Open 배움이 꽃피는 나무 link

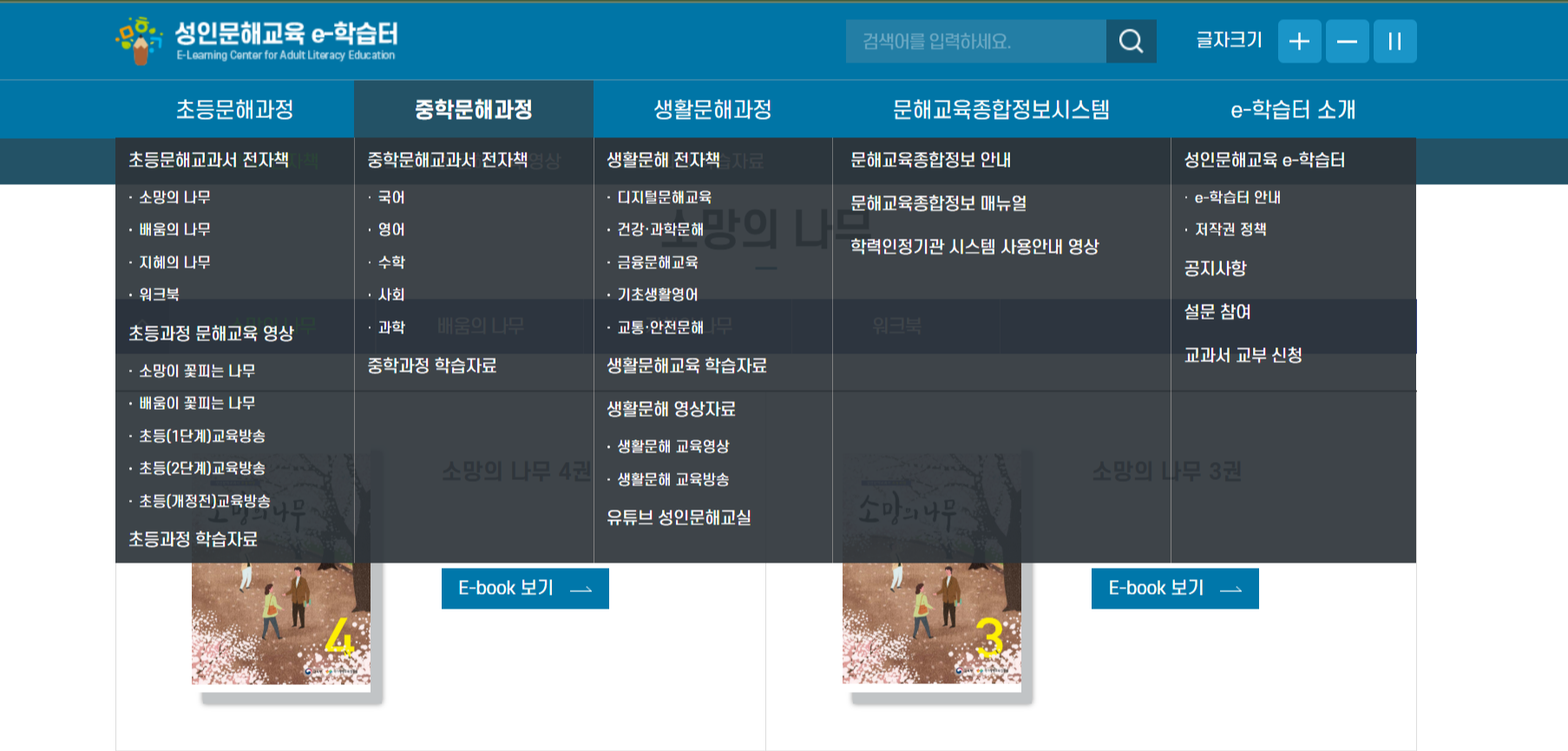197,403
